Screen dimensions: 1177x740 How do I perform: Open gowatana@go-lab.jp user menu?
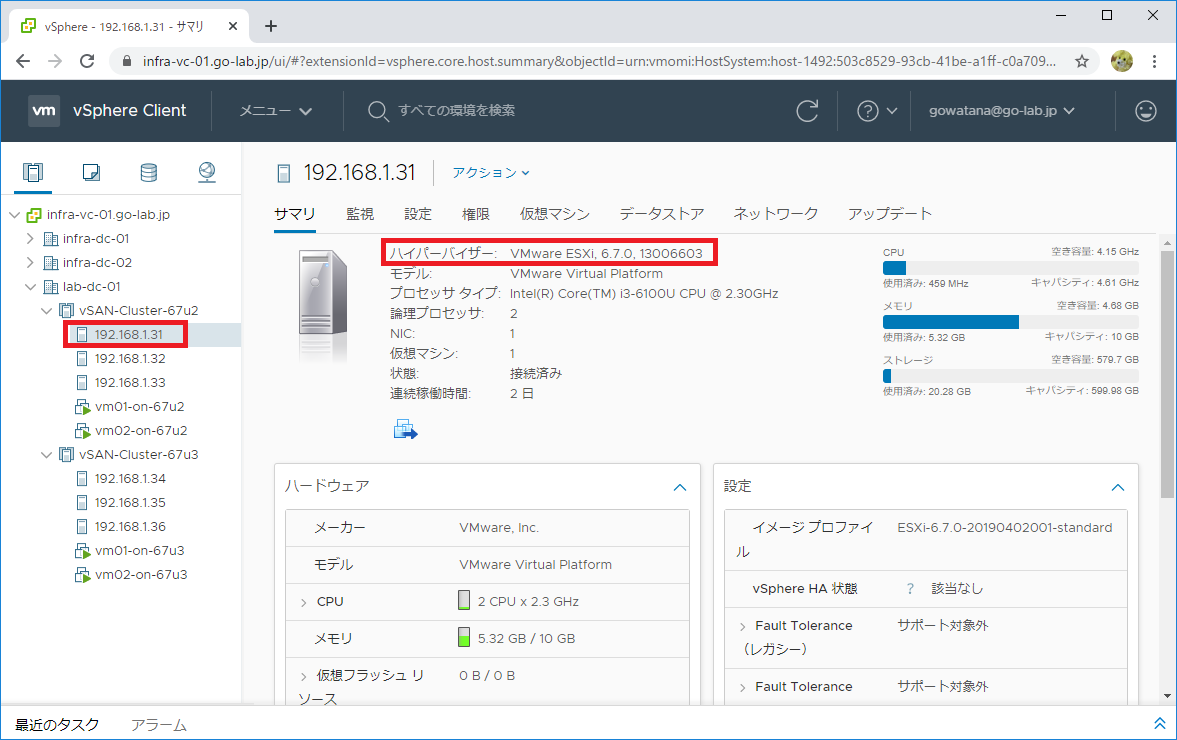point(1002,111)
